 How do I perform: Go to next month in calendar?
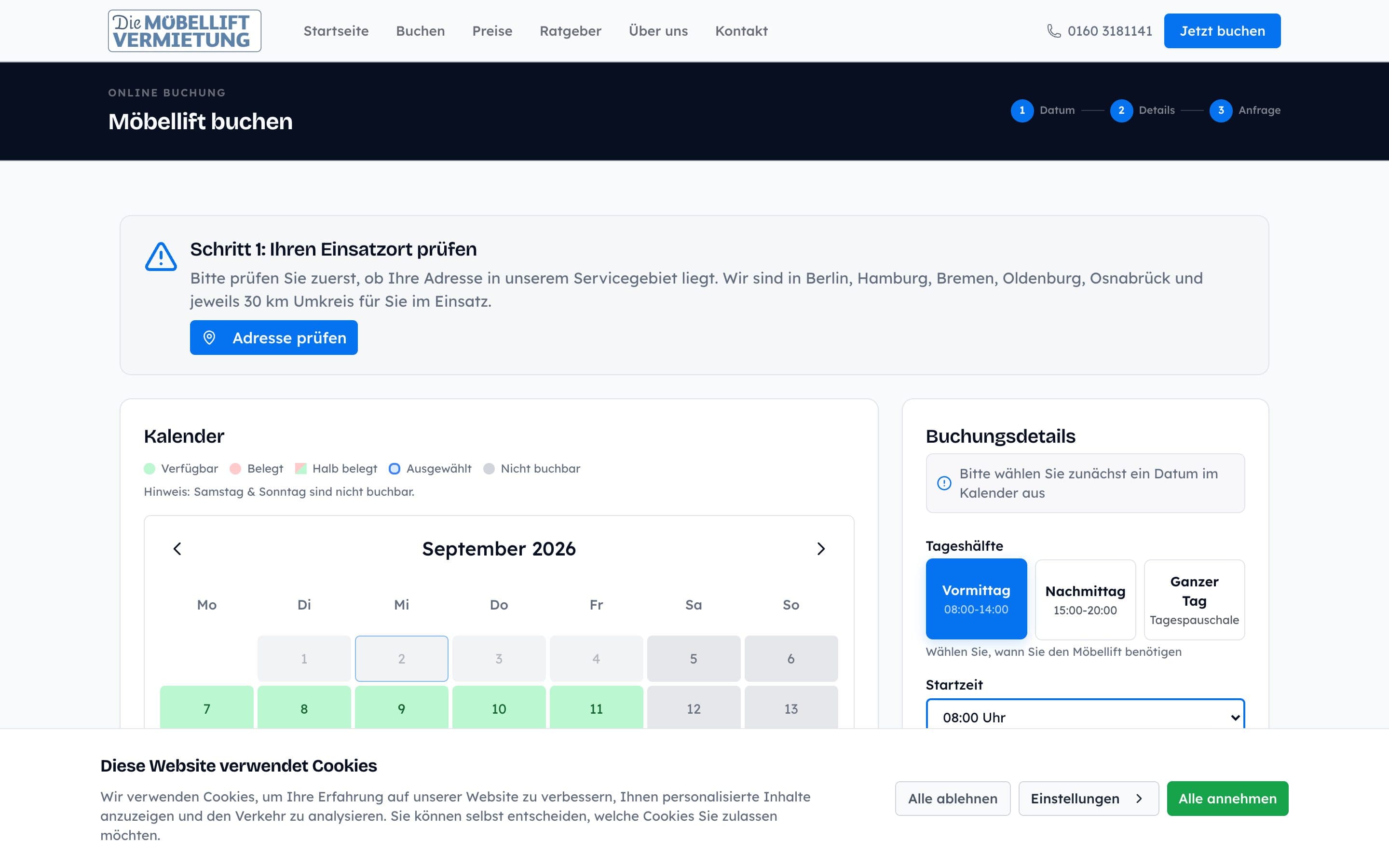click(821, 549)
